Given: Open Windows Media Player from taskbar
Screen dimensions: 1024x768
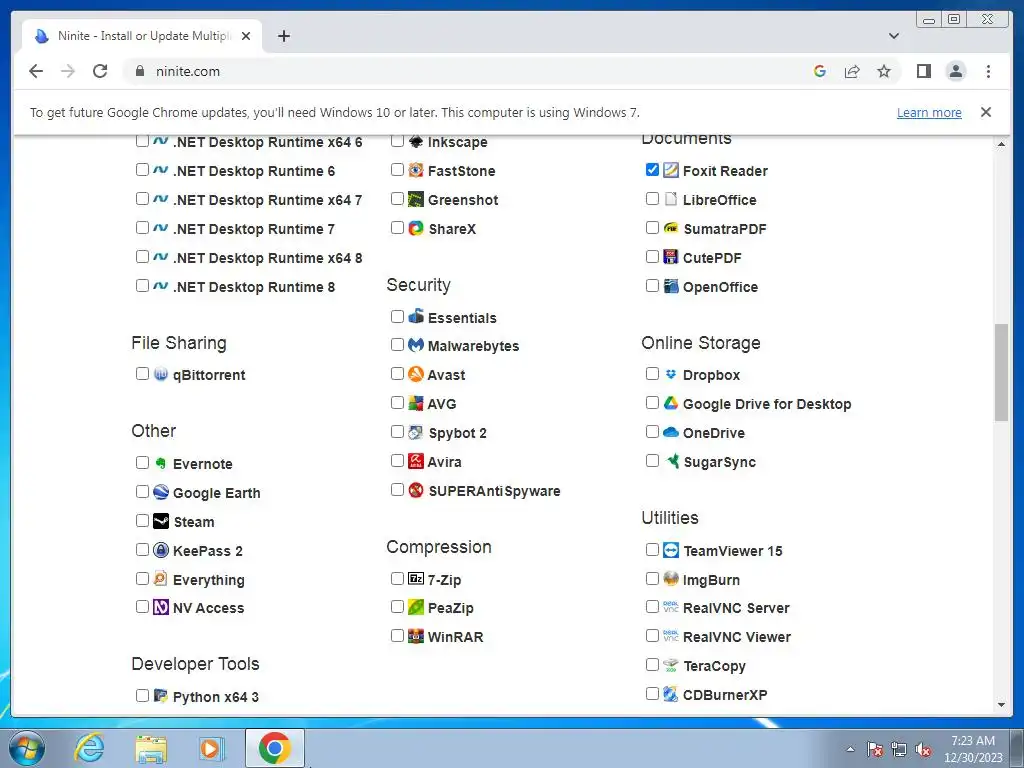Looking at the screenshot, I should 211,748.
